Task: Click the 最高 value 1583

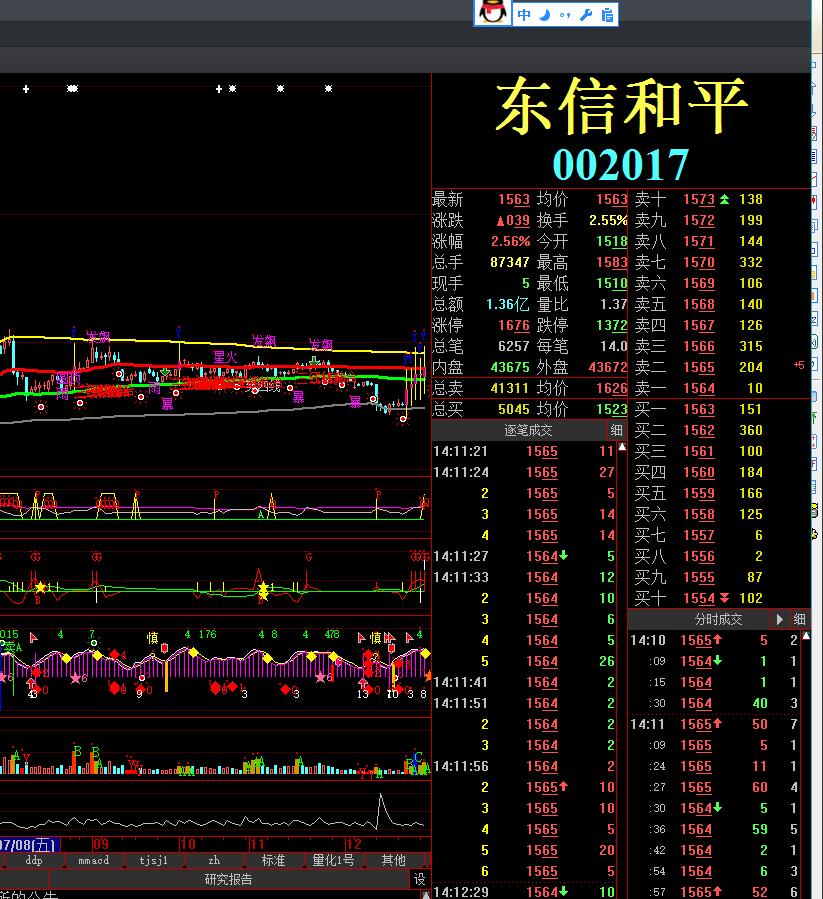Action: [612, 262]
